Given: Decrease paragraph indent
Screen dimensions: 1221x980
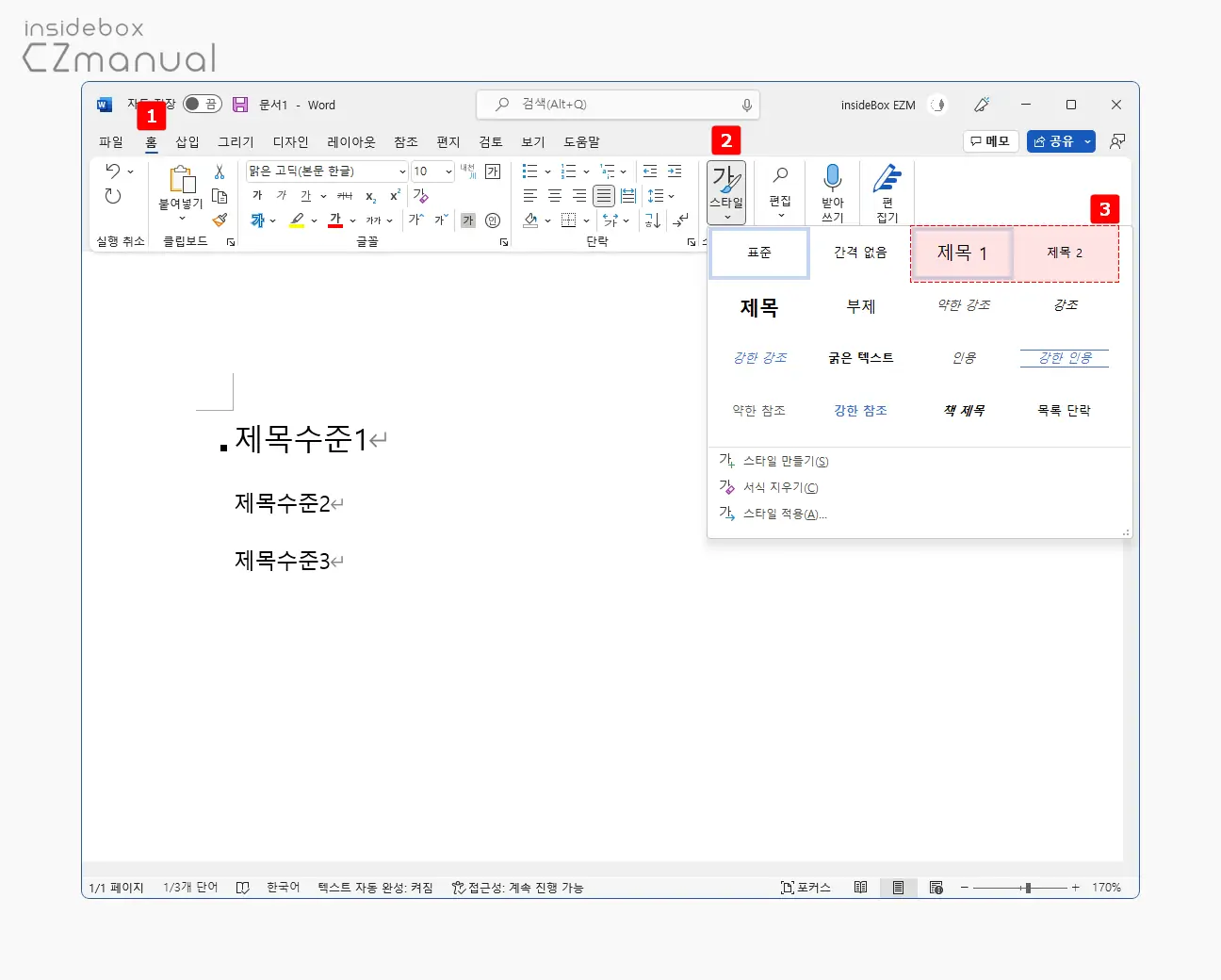Looking at the screenshot, I should (x=650, y=171).
